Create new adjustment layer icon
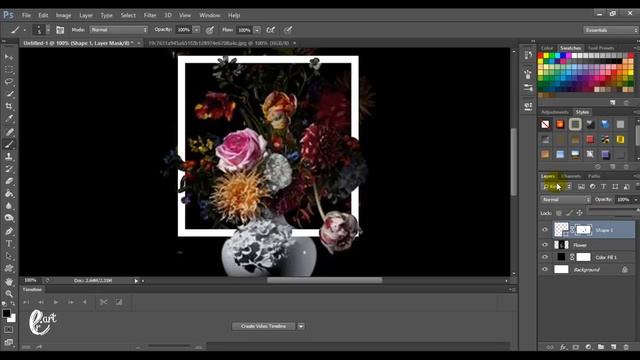The image size is (640, 360). pyautogui.click(x=588, y=347)
